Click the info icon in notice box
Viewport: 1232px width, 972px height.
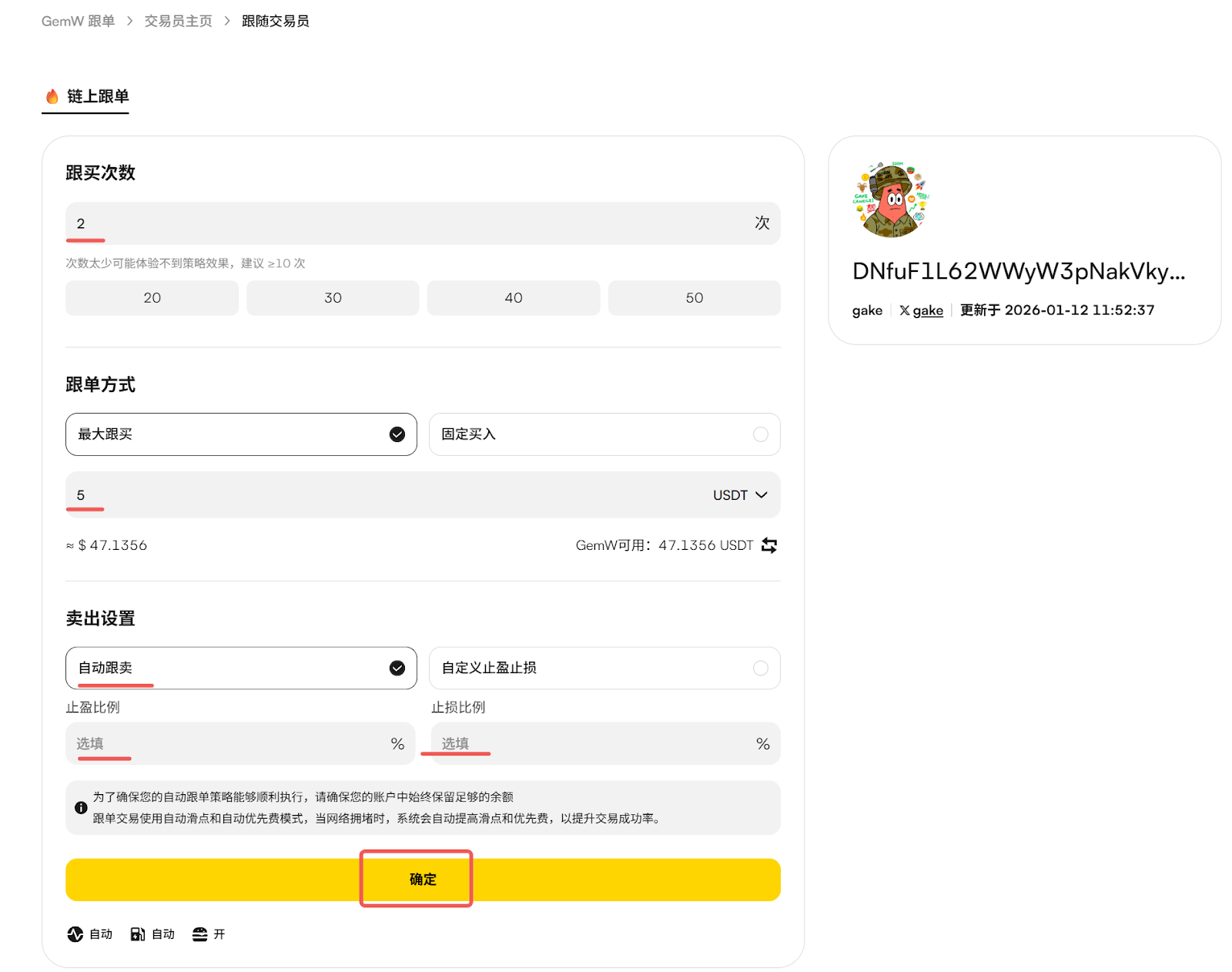coord(81,808)
